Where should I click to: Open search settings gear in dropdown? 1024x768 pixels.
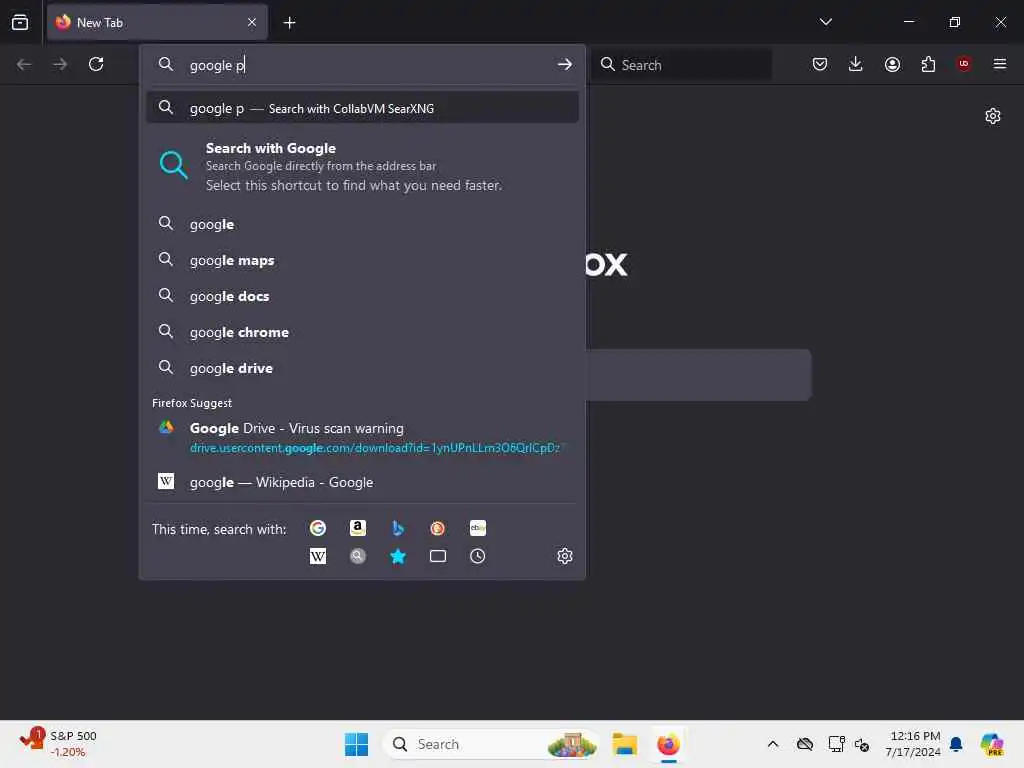coord(565,556)
